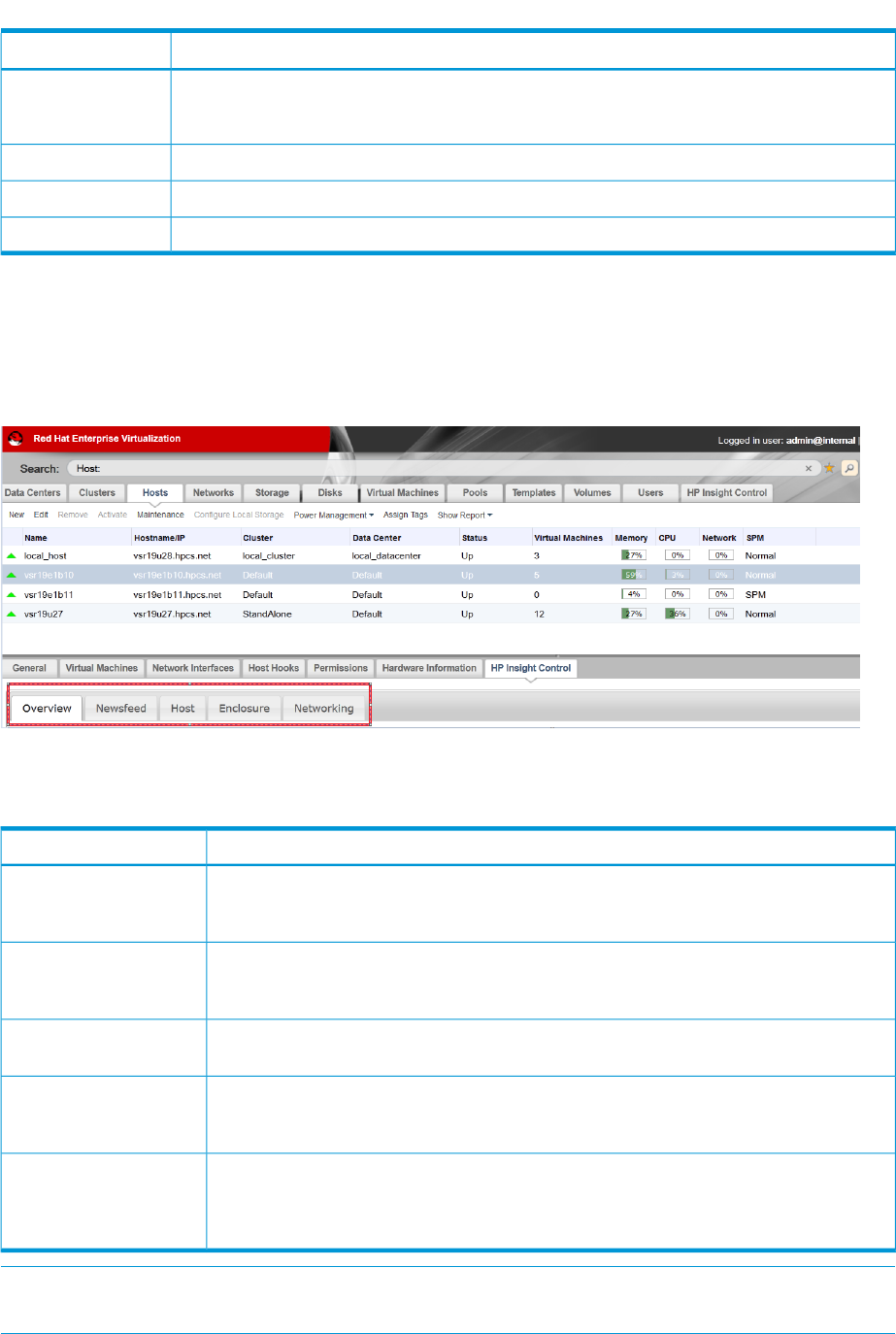Open the Host Hooks detail tab
The width and height of the screenshot is (896, 1334).
pyautogui.click(x=274, y=668)
